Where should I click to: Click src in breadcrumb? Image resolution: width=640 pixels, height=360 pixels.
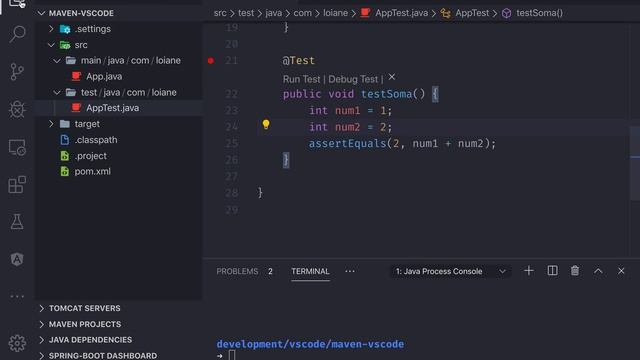coord(220,13)
